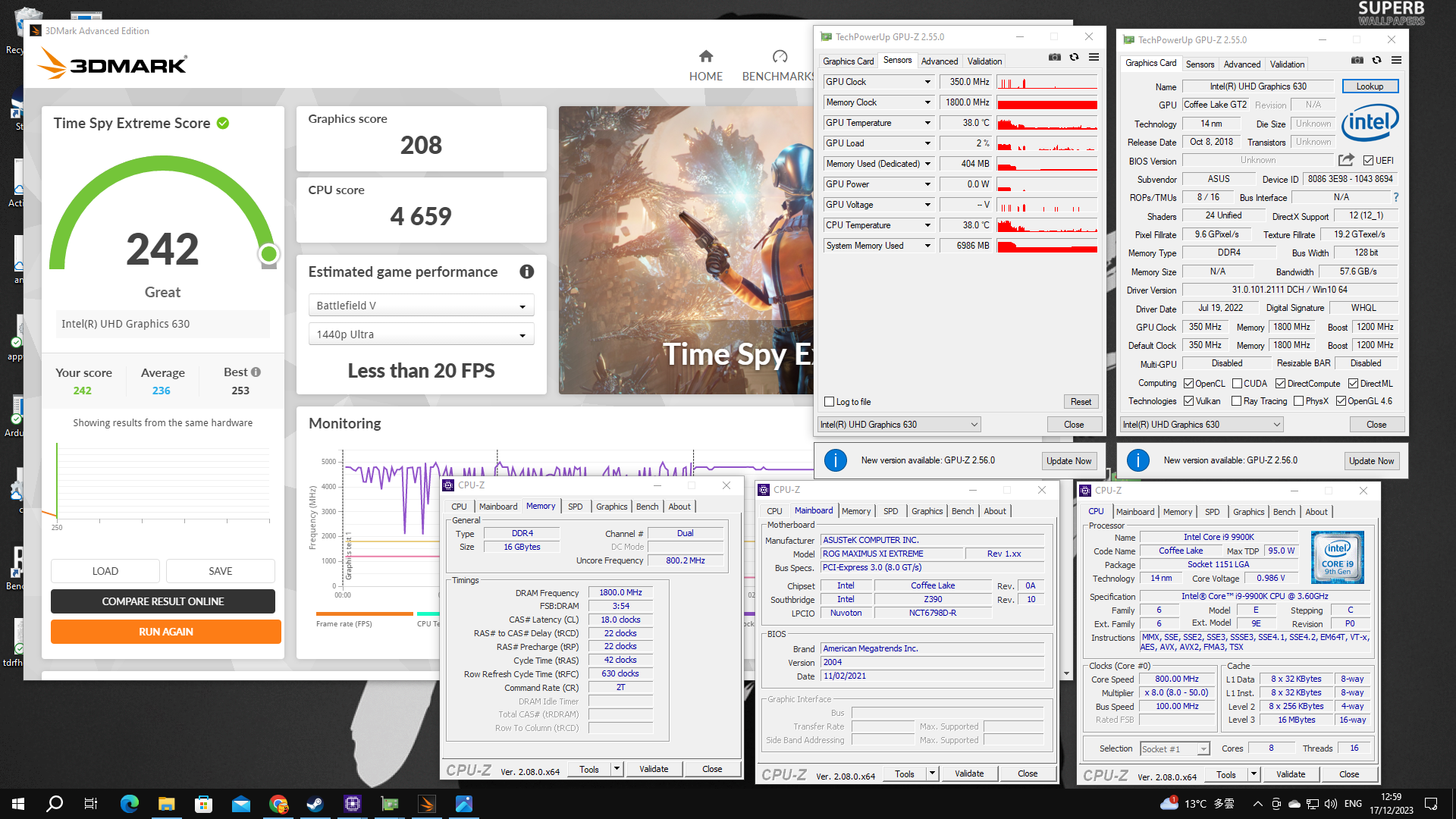
Task: Open GPU Clock sensor dropdown
Action: [927, 82]
